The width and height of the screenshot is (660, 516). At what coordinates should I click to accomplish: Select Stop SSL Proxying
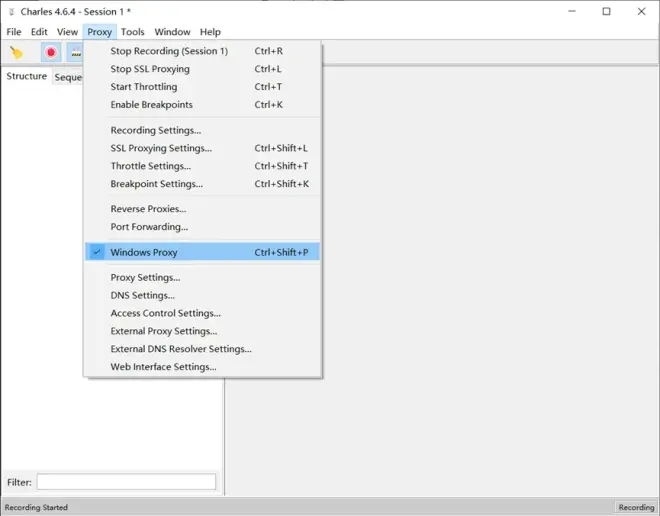pos(202,69)
